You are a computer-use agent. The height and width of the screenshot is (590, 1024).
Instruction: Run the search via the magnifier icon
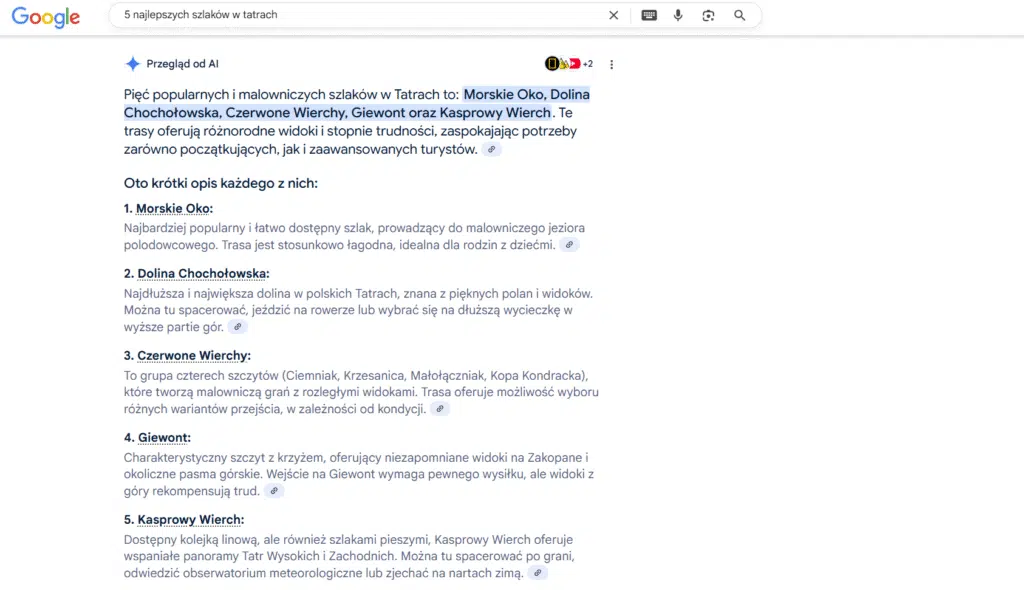(x=738, y=15)
